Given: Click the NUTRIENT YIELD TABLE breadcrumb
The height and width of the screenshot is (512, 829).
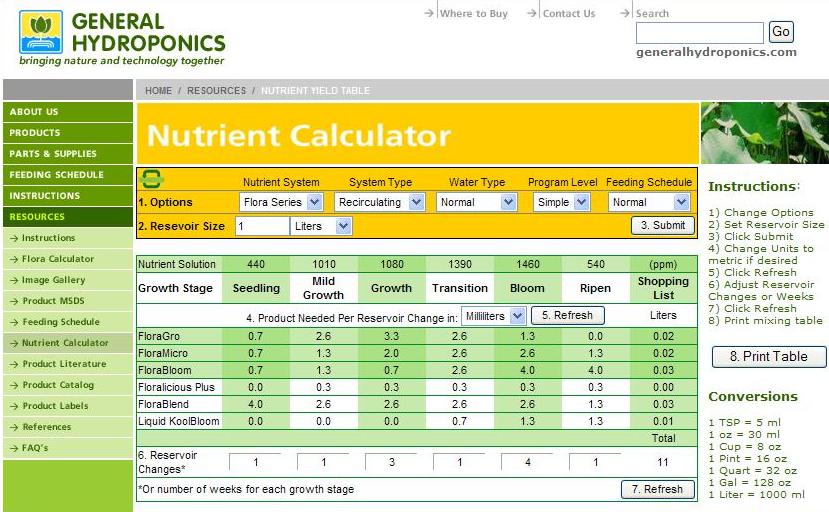Looking at the screenshot, I should (315, 90).
